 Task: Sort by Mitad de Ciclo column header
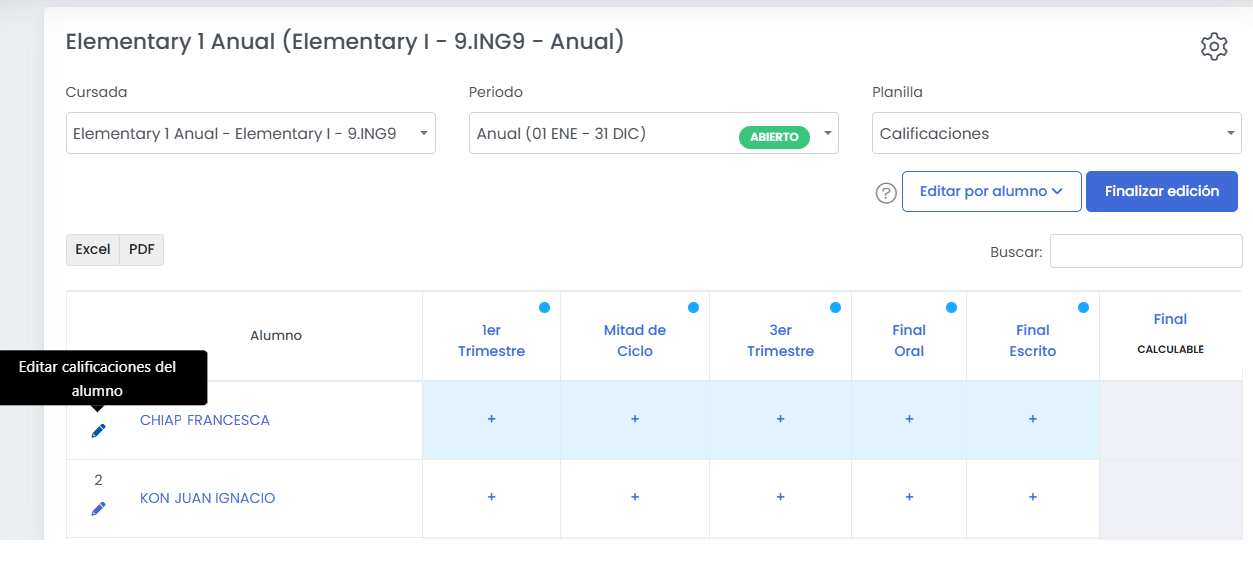(635, 341)
